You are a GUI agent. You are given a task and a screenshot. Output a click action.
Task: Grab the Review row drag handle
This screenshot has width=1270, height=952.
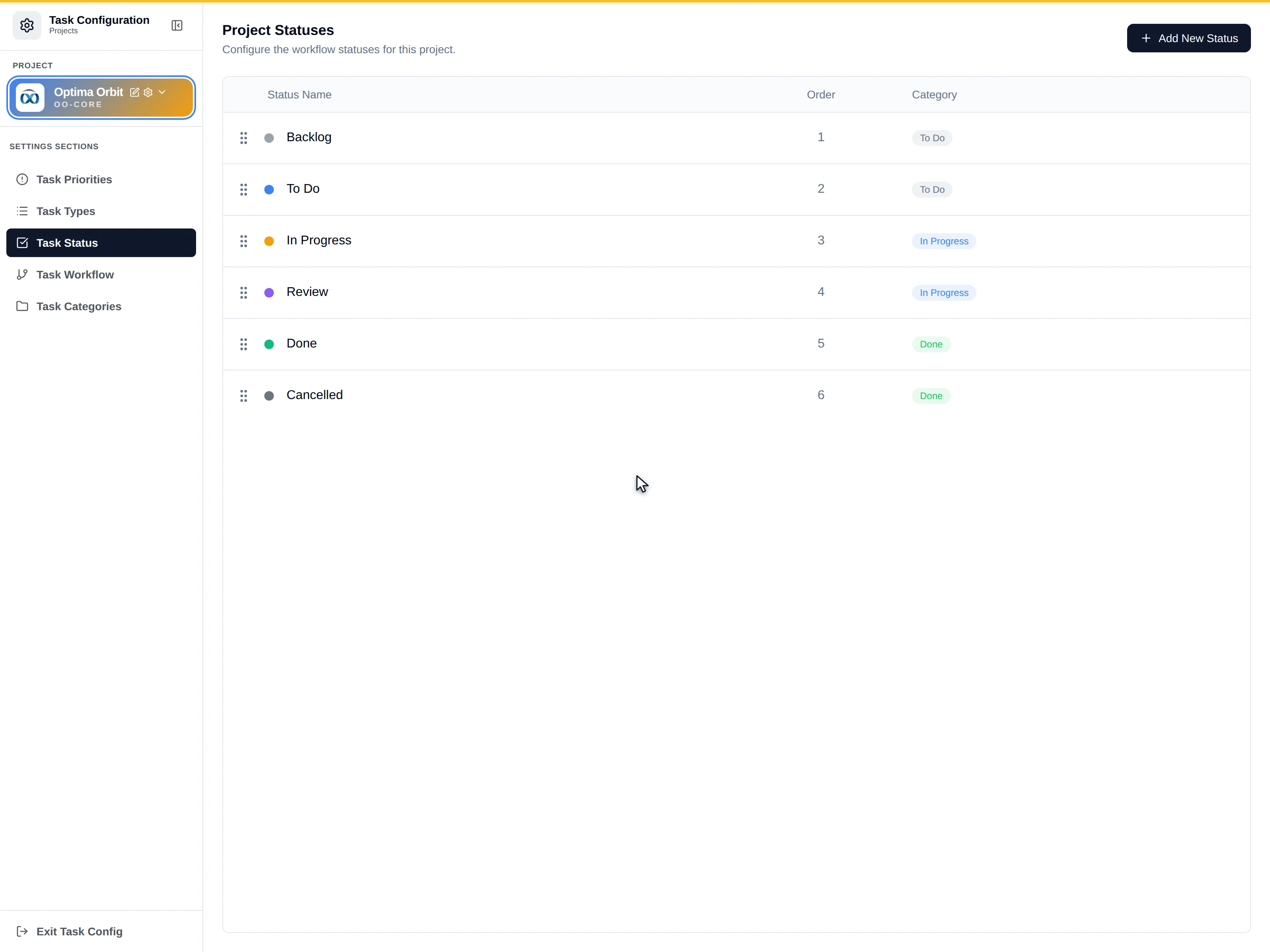pos(243,293)
